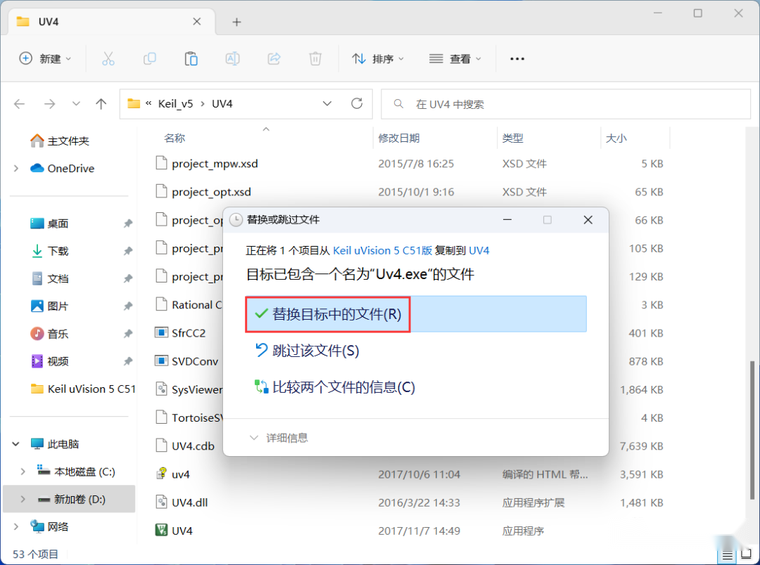This screenshot has width=760, height=565.
Task: Expand the 本地磁盘 (C:) tree node
Action: (x=24, y=471)
